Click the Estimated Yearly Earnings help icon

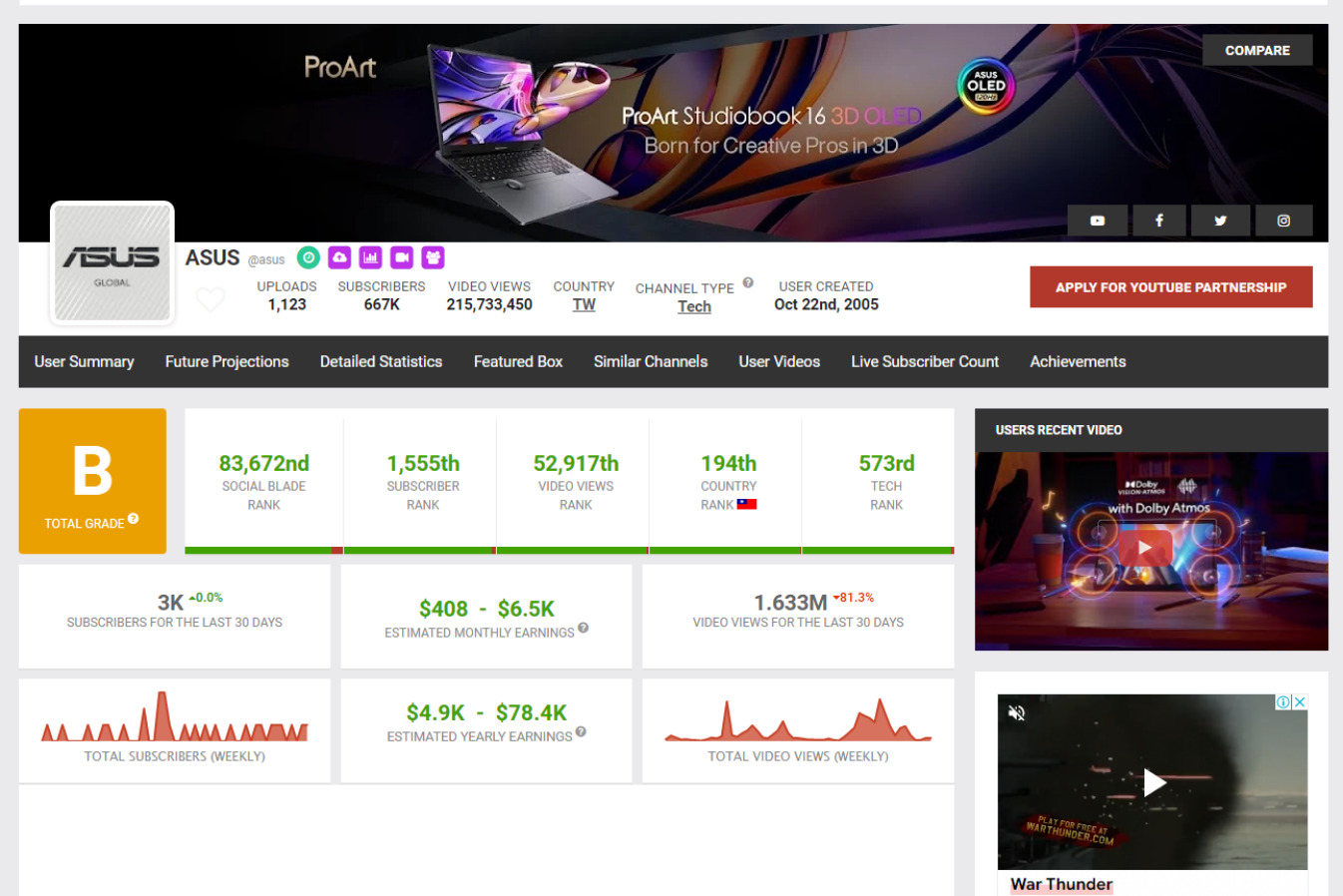[581, 731]
